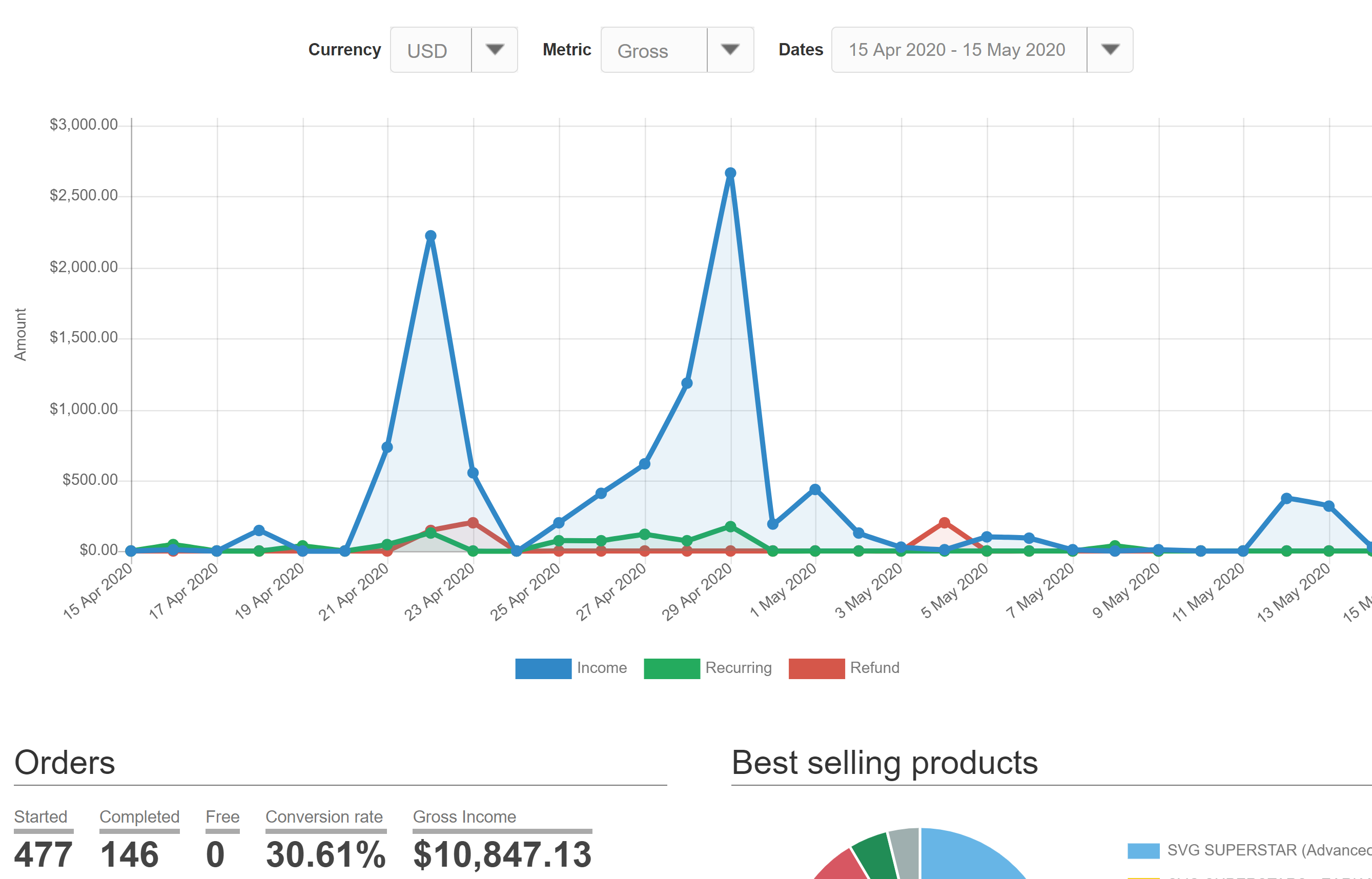The height and width of the screenshot is (879, 1372).
Task: Click the Income point on 1 May
Action: (815, 489)
